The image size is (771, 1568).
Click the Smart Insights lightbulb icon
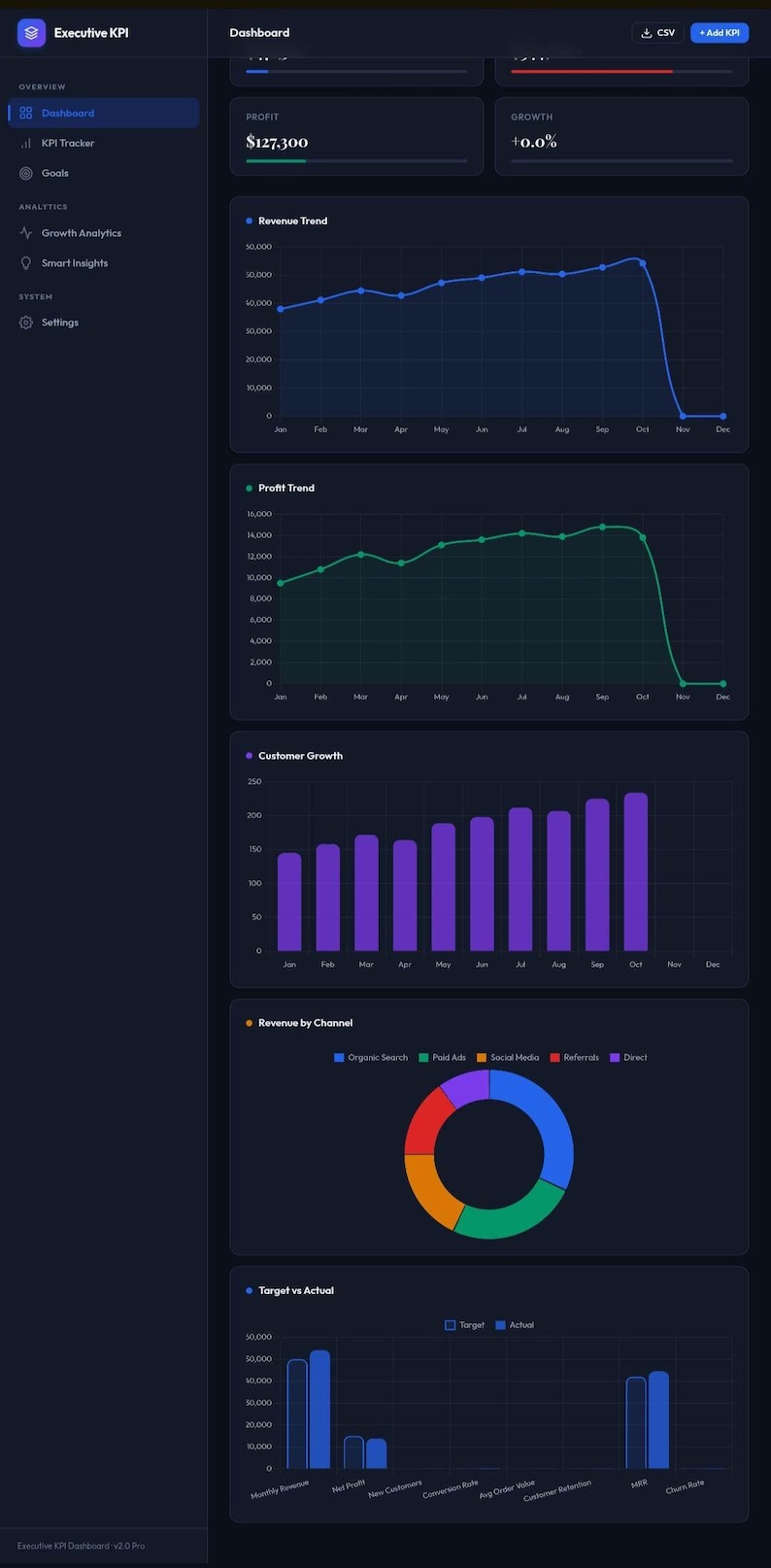point(26,263)
